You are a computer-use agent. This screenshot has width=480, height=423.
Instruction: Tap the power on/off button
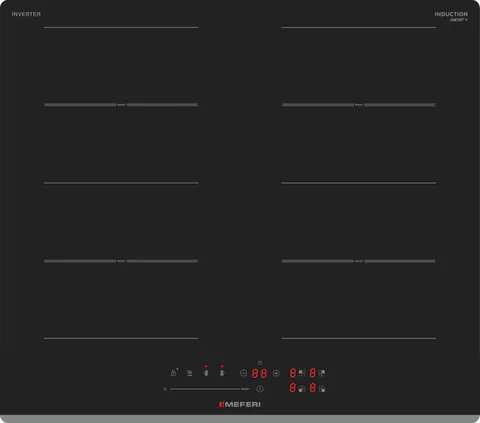coord(260,389)
